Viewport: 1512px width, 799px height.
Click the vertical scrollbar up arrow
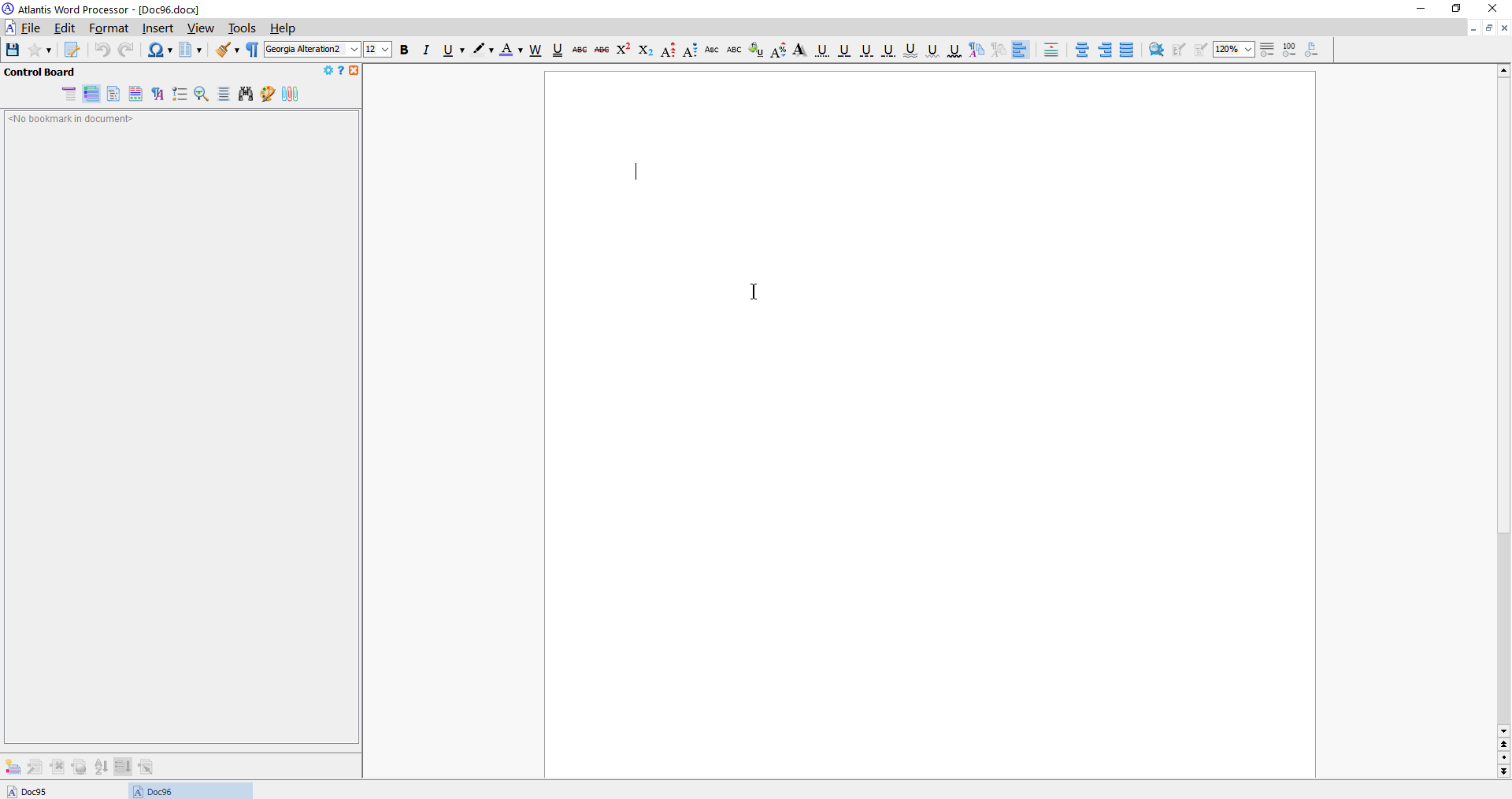click(x=1504, y=71)
